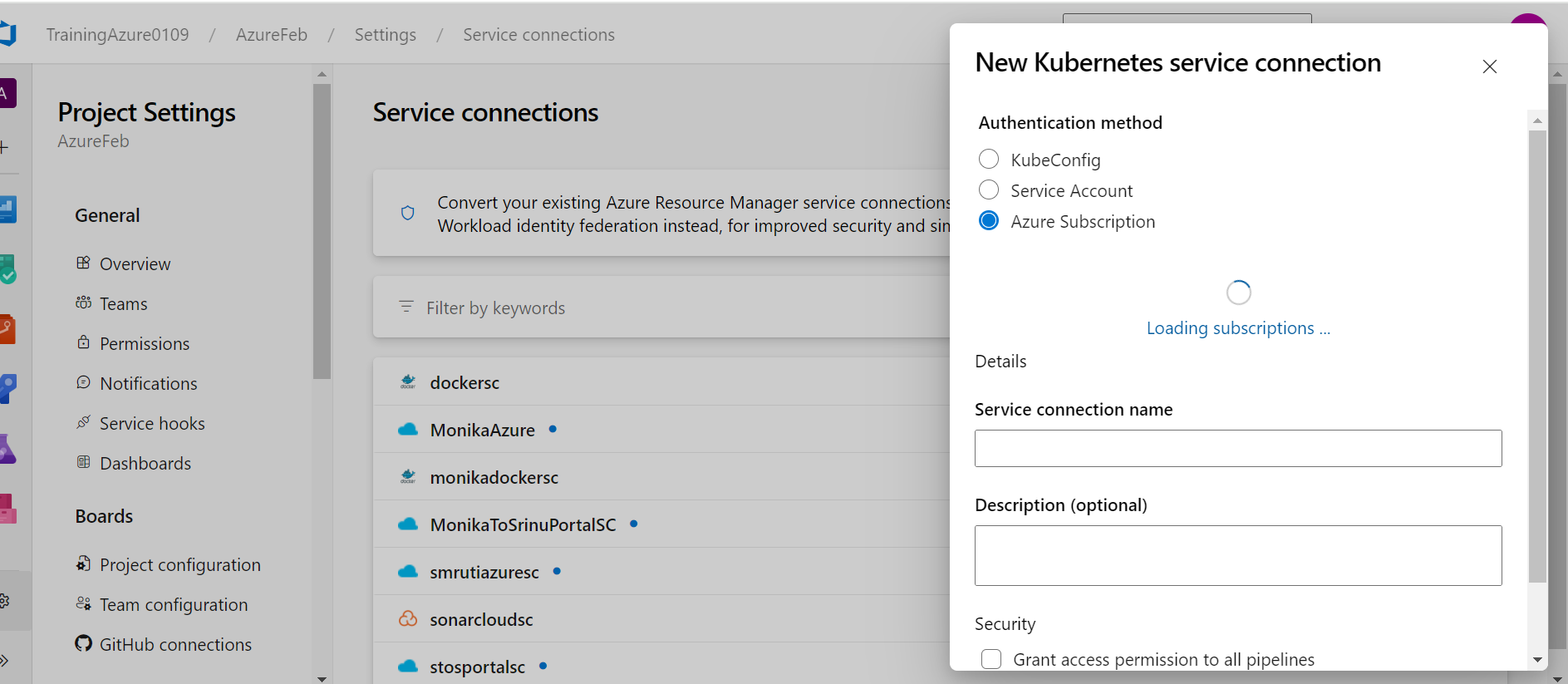Click the Loading subscriptions text
1568x684 pixels.
(1238, 328)
